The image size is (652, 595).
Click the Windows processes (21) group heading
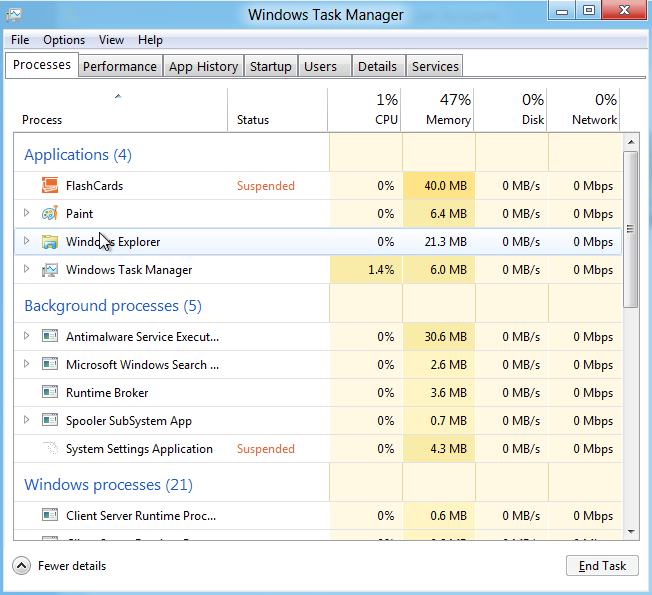pos(109,485)
